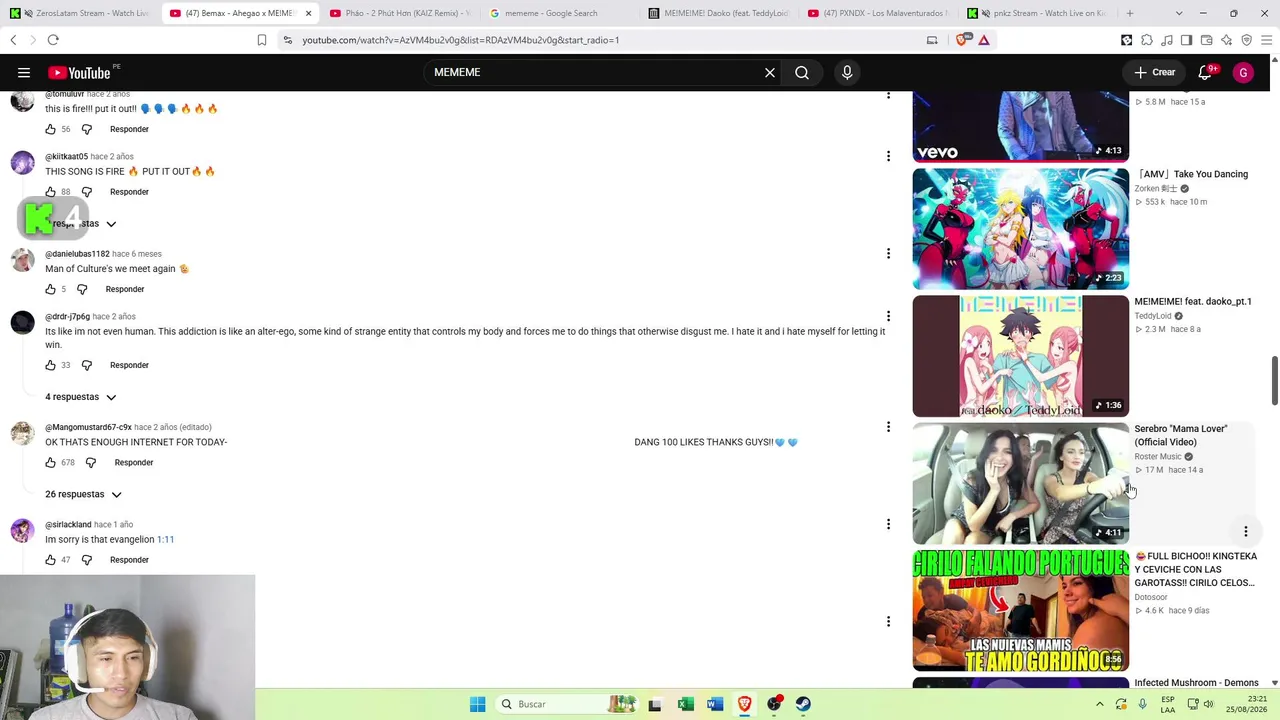Click the Crear button

click(x=1155, y=72)
